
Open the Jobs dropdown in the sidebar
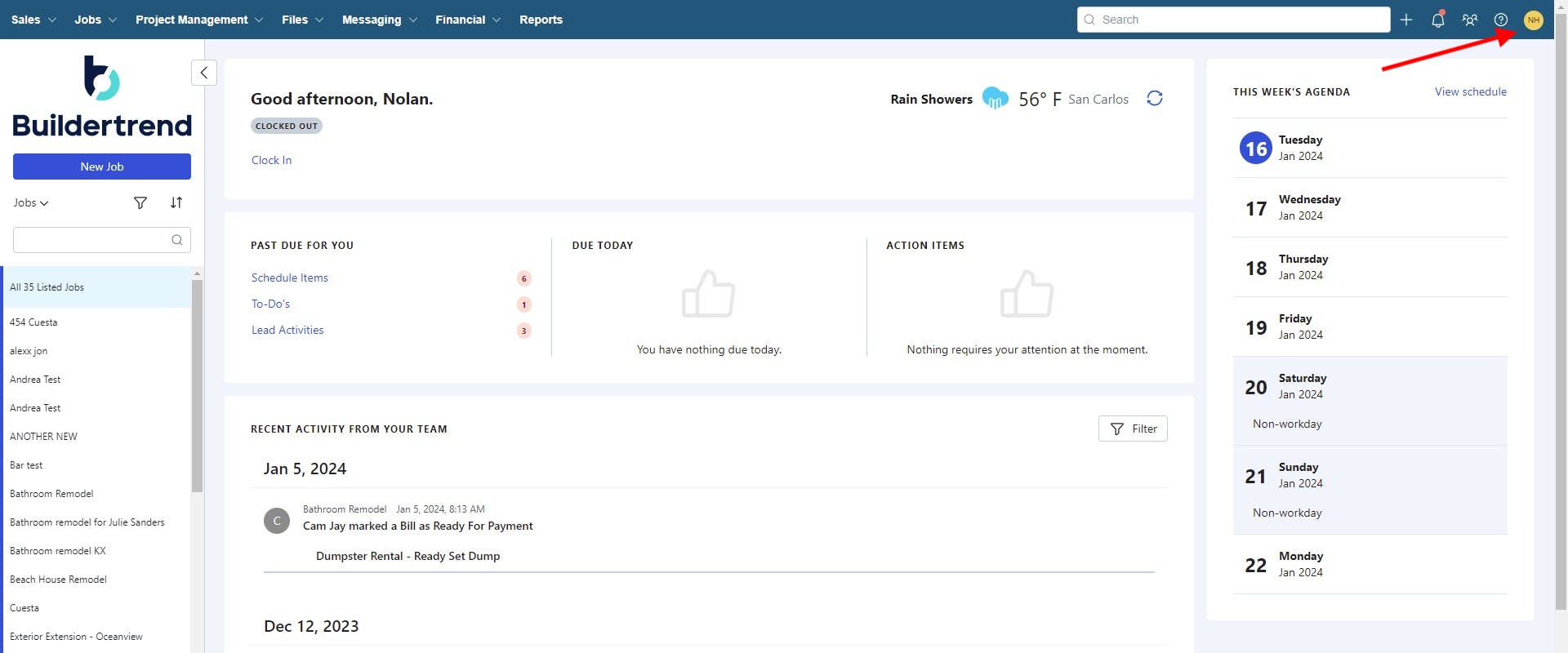click(x=31, y=202)
